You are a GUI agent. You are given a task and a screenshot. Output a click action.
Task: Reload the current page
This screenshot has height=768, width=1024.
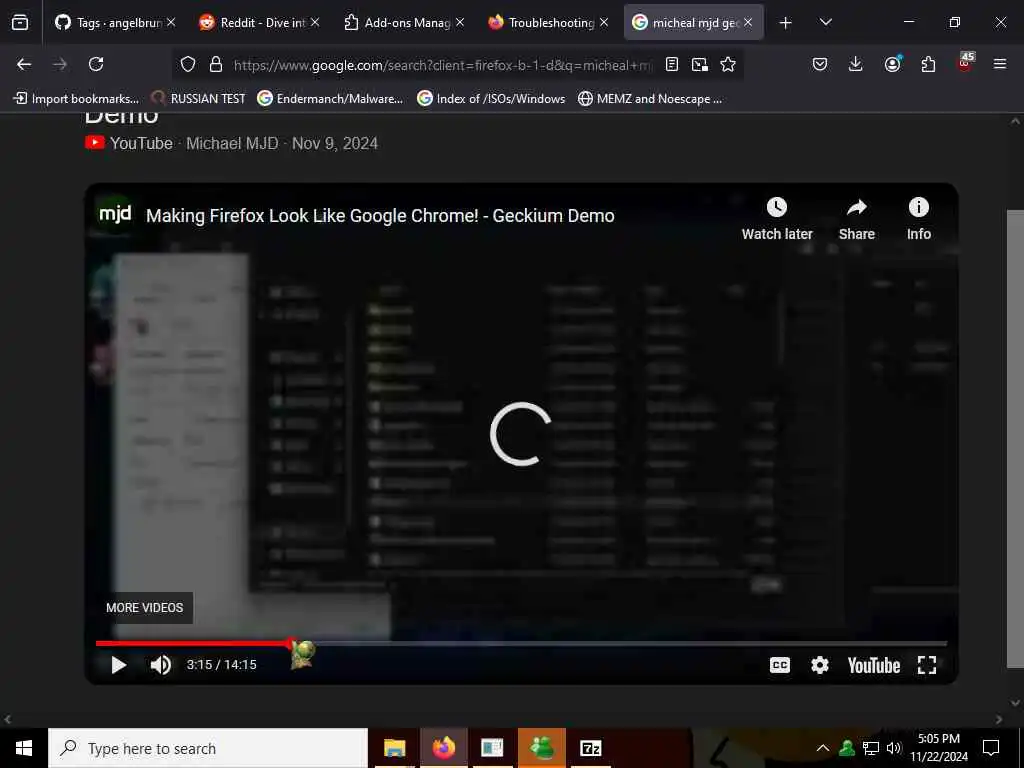tap(96, 64)
